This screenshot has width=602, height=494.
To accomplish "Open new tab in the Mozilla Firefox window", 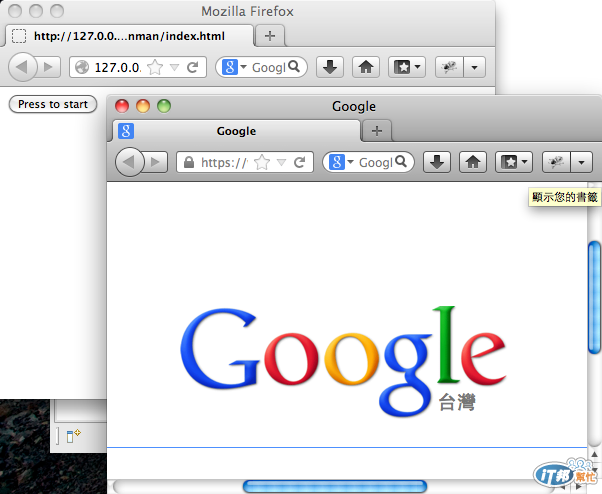I will tap(270, 36).
